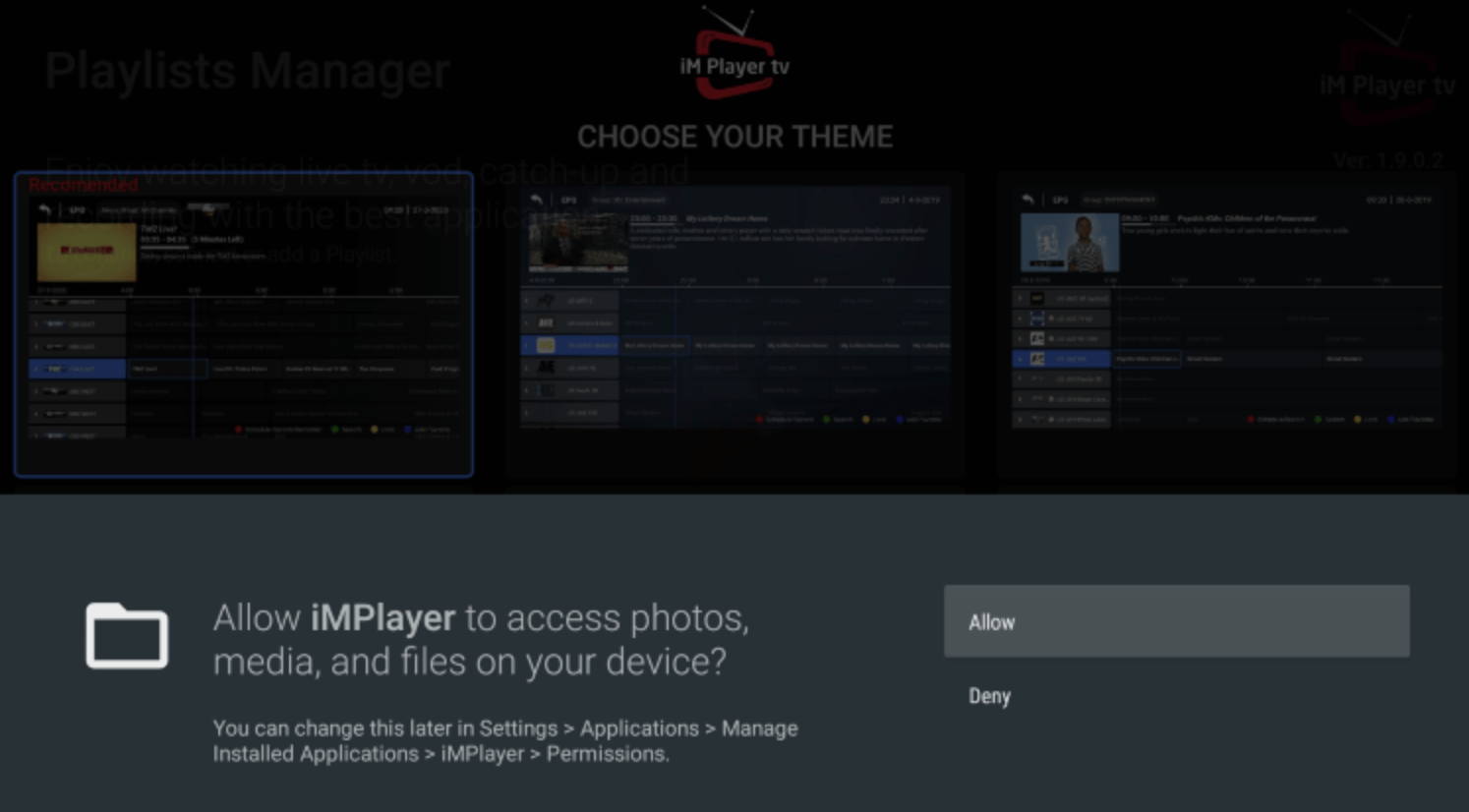The width and height of the screenshot is (1469, 812).
Task: Click the yellow video thumbnail in the first theme
Action: (87, 252)
